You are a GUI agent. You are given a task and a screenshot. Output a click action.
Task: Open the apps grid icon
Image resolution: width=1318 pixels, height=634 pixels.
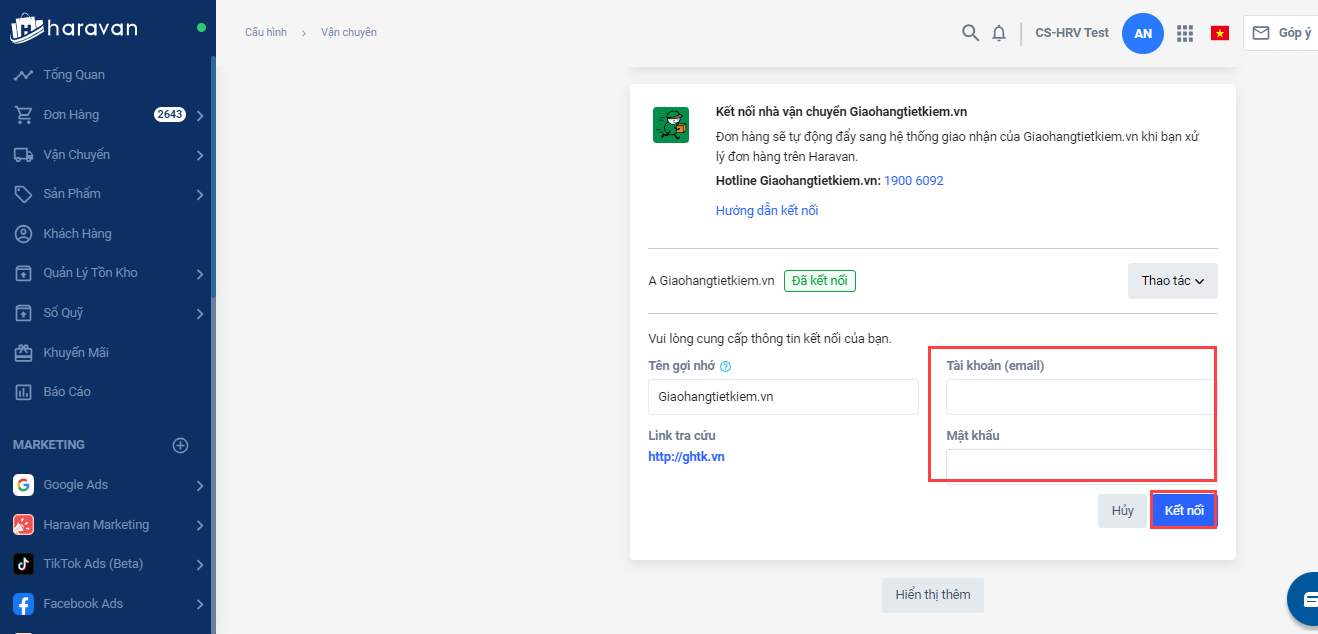1185,33
